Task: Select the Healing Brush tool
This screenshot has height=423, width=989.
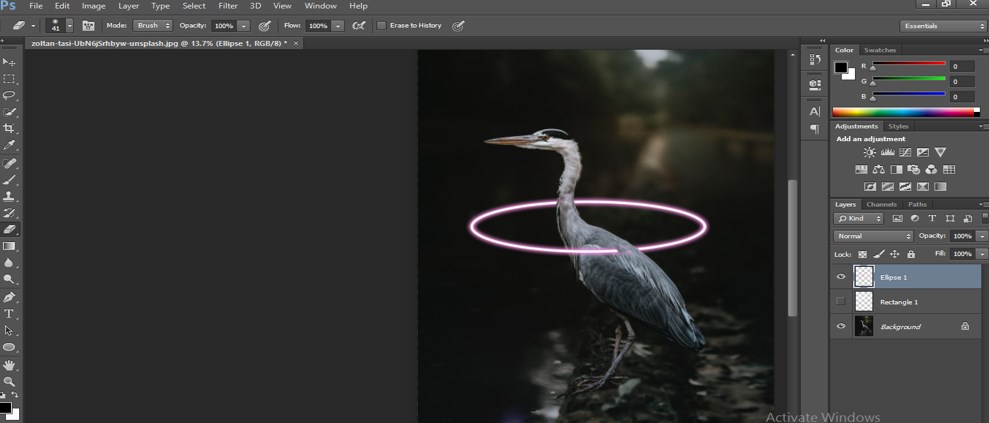Action: click(x=9, y=163)
